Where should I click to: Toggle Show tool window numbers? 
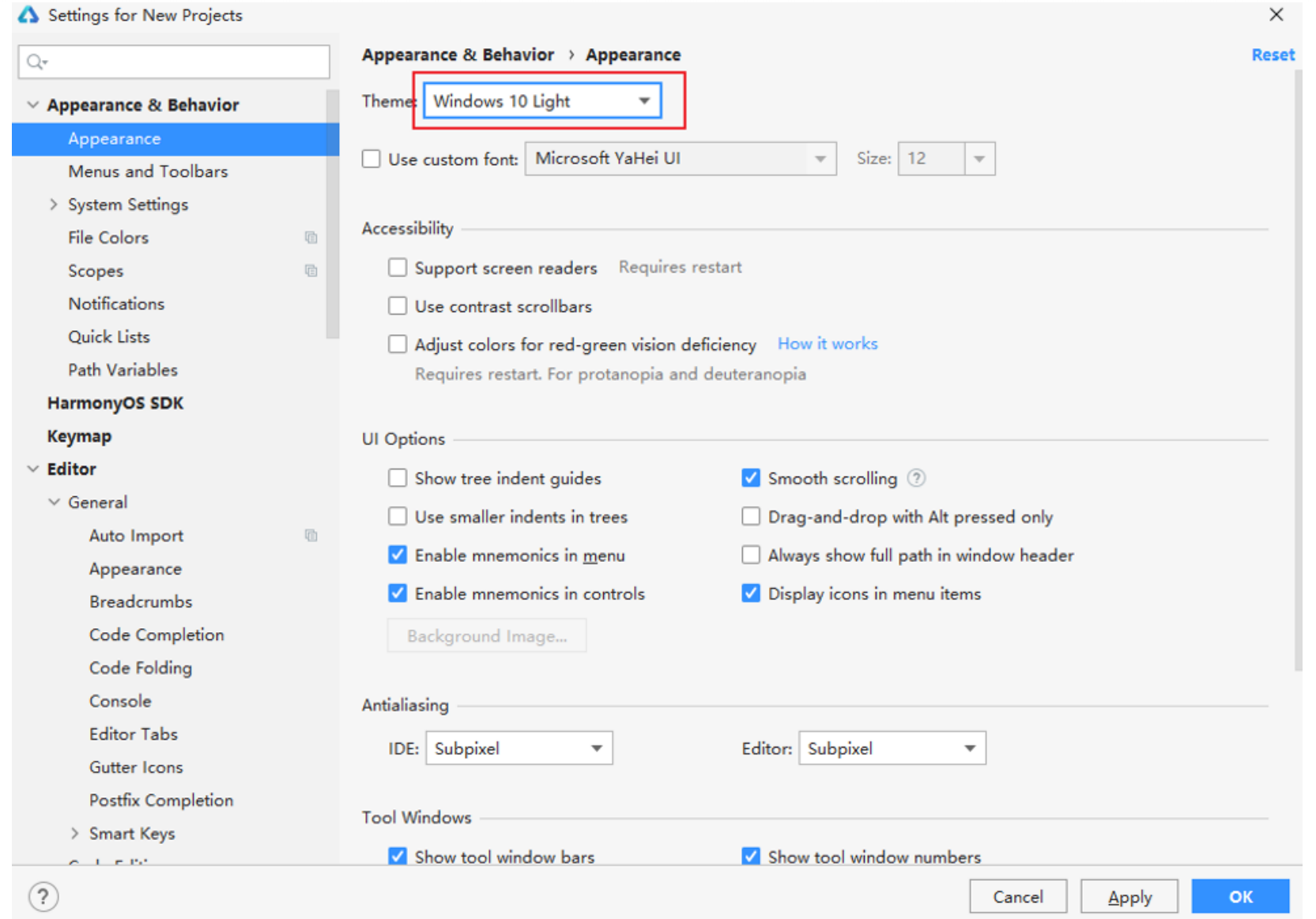(x=751, y=856)
